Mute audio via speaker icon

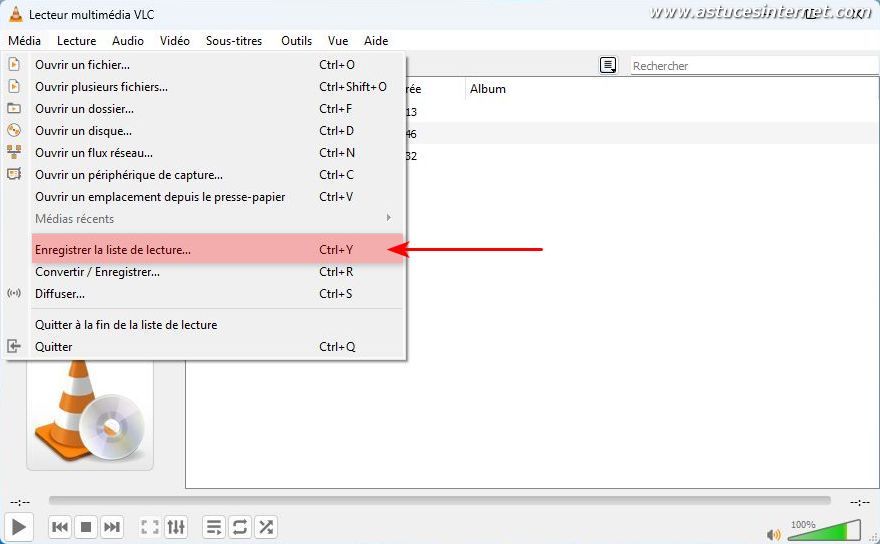tap(773, 534)
